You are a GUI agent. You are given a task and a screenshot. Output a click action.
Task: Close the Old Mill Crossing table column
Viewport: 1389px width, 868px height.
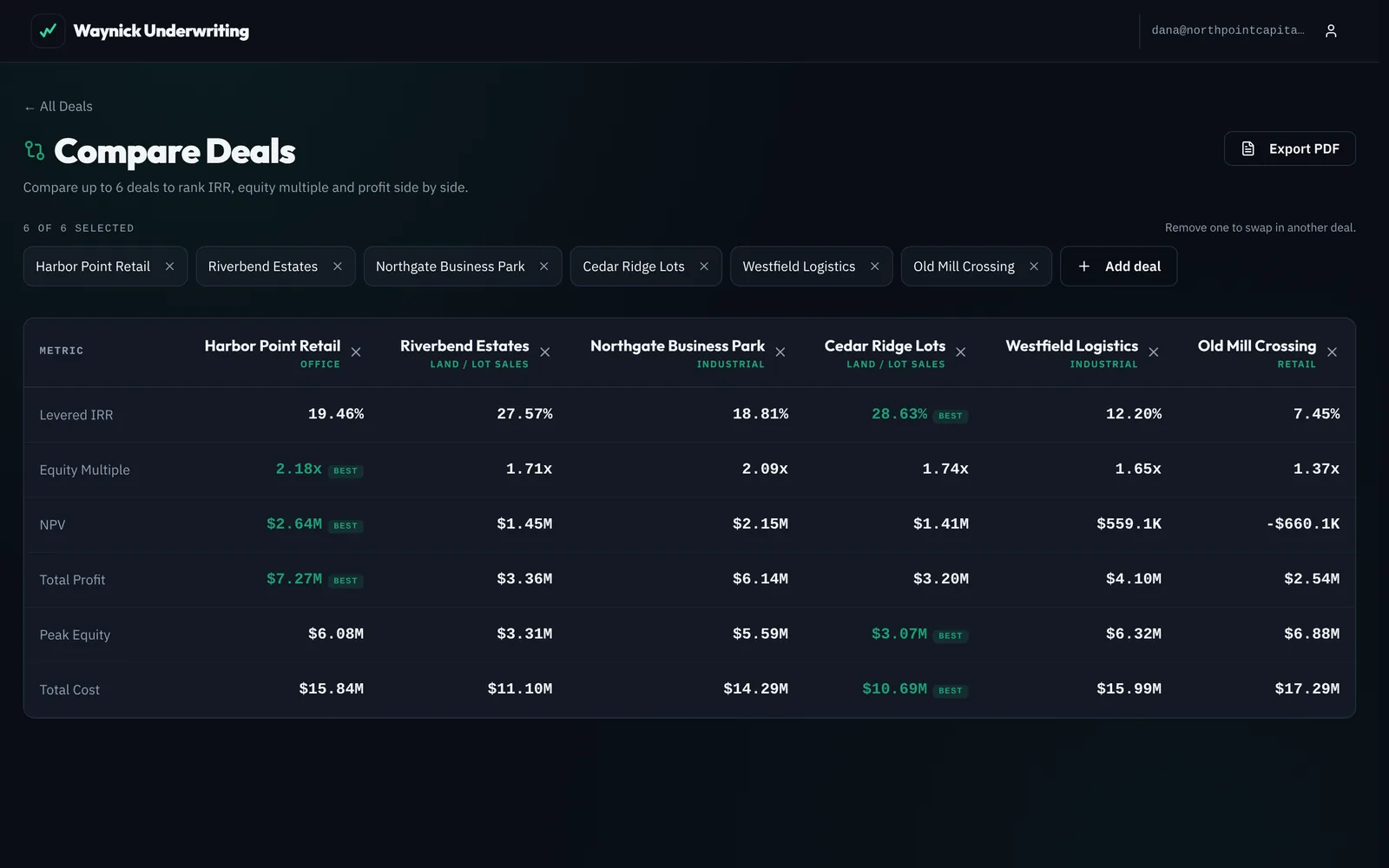tap(1333, 352)
